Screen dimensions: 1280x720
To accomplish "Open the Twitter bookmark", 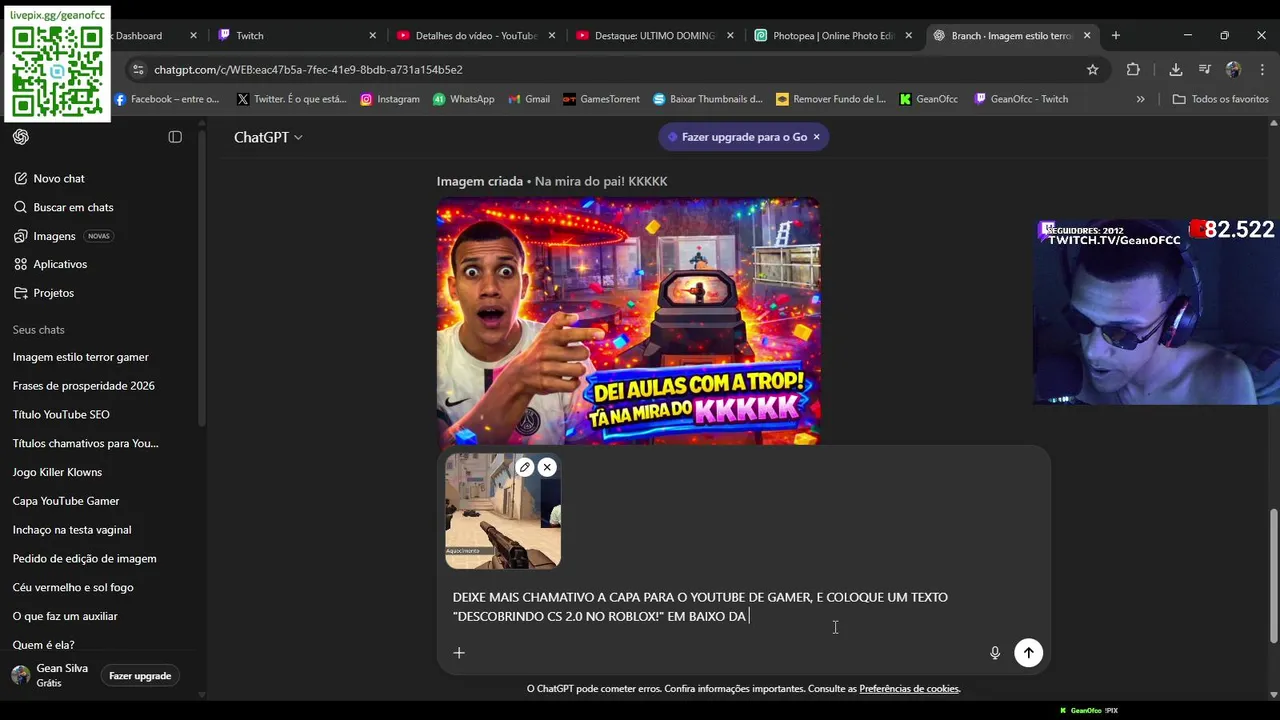I will pos(292,99).
